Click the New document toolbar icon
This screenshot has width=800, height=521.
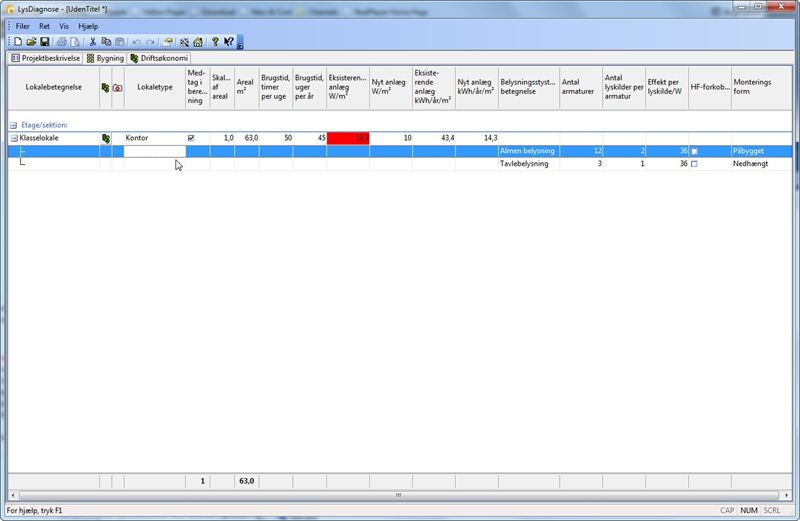click(18, 42)
